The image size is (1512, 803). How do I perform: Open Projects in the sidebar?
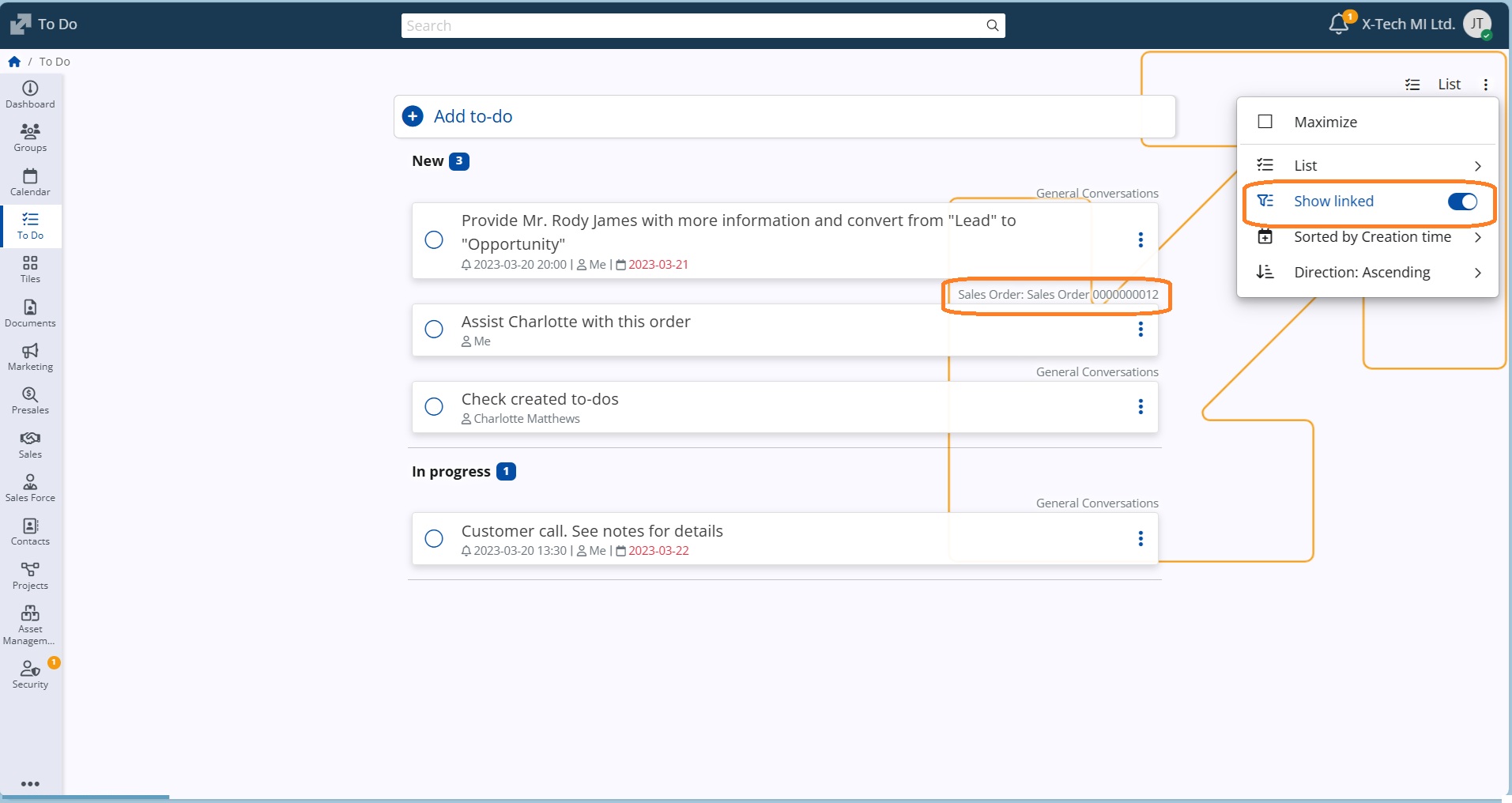tap(30, 575)
